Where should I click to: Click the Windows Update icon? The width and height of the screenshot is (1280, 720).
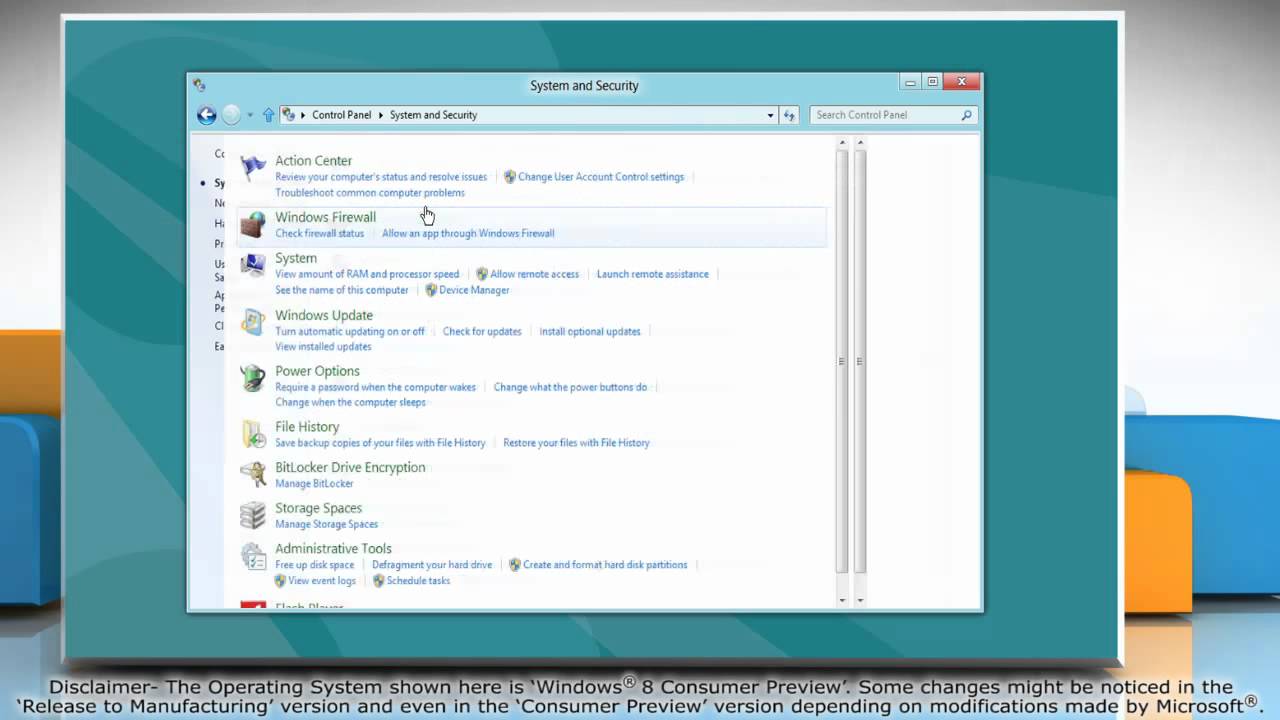pyautogui.click(x=254, y=322)
